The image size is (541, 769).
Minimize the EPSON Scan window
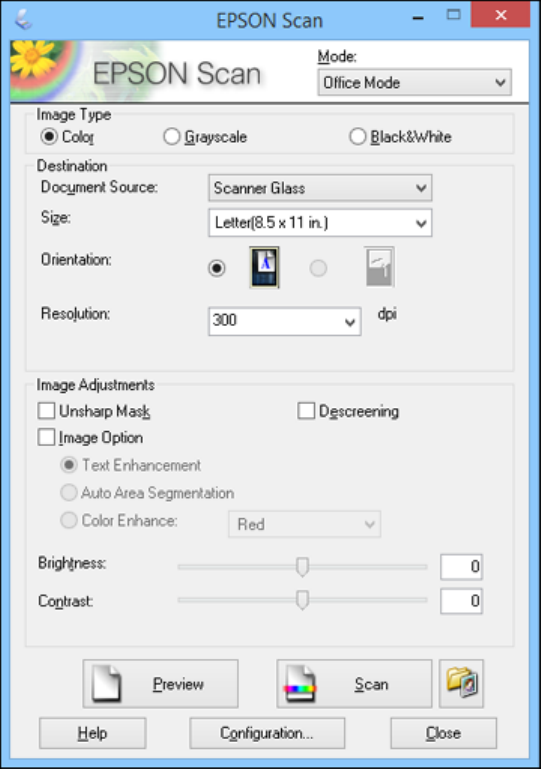click(x=418, y=18)
